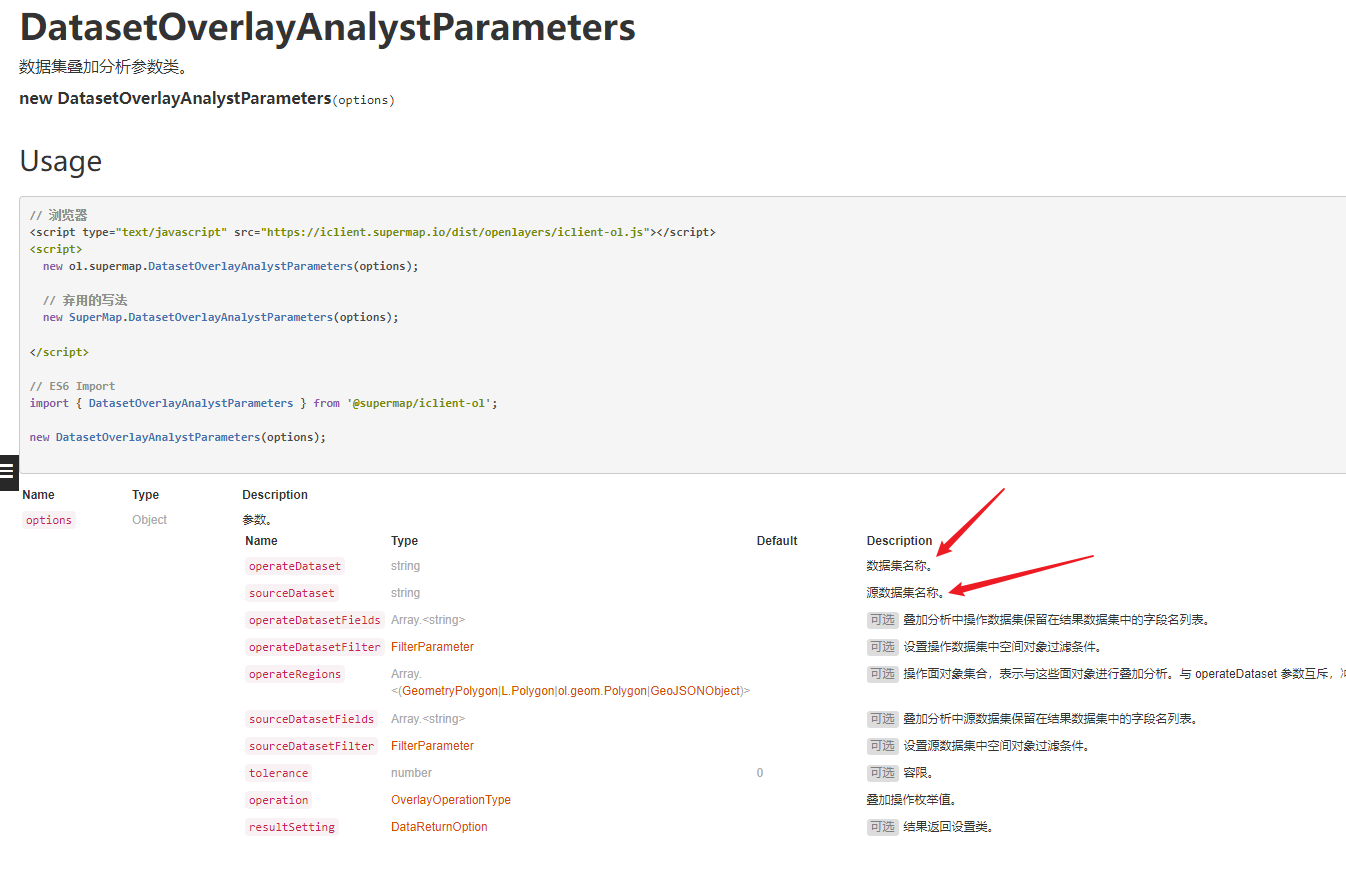Click the number type of tolerance
The height and width of the screenshot is (873, 1346).
[411, 773]
